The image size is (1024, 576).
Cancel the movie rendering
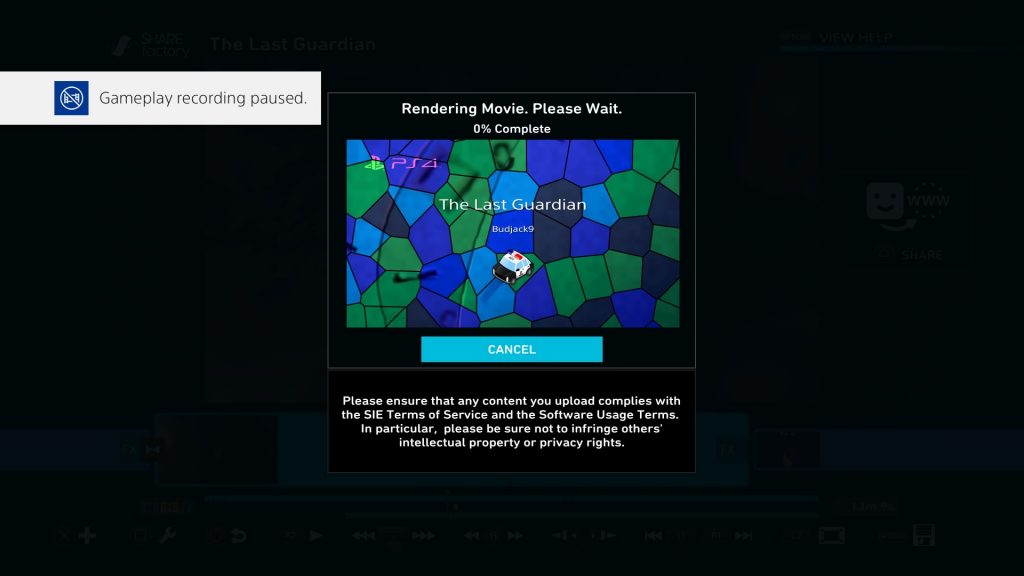[x=511, y=349]
